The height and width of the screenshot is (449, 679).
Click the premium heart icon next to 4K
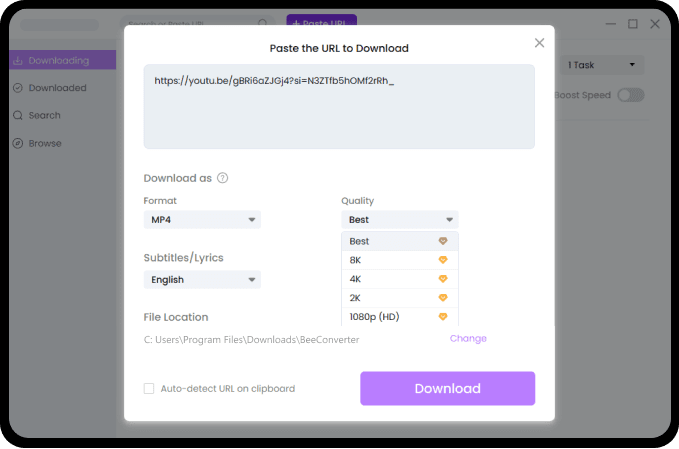point(443,279)
